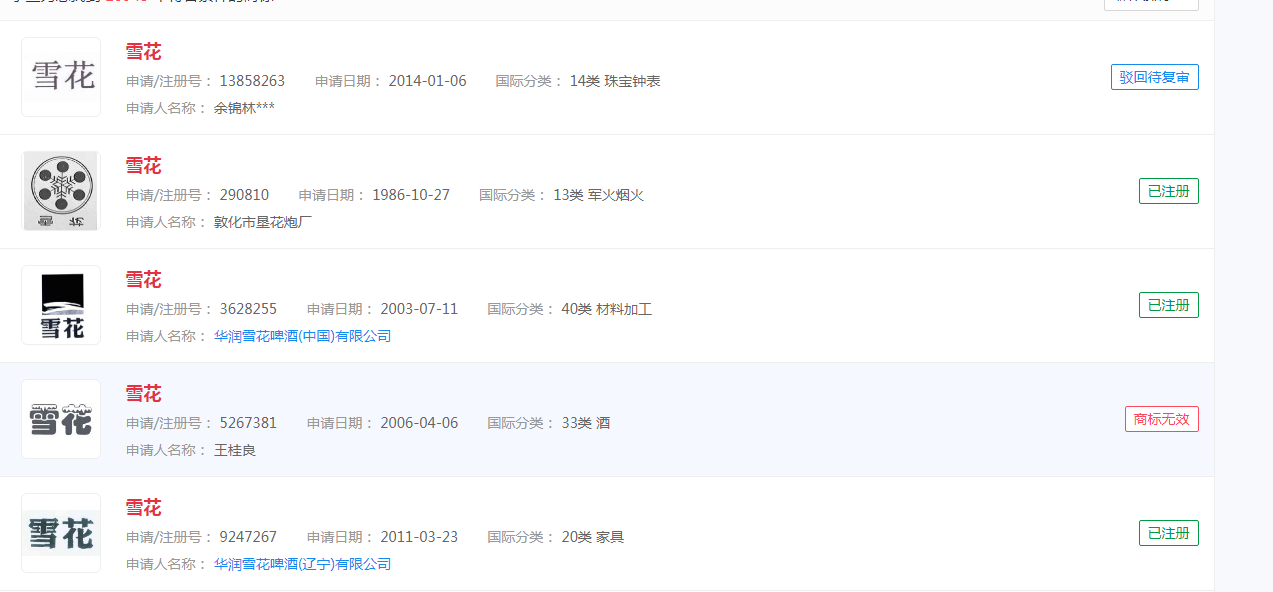
Task: Open applicant link 华润雪花啤酒(中国)有限公司
Action: point(302,336)
